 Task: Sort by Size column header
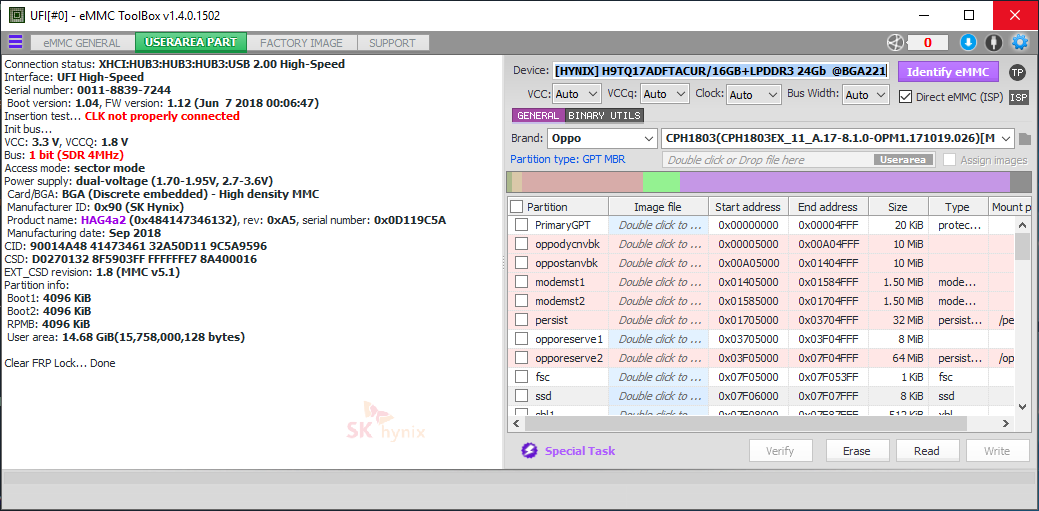[898, 207]
